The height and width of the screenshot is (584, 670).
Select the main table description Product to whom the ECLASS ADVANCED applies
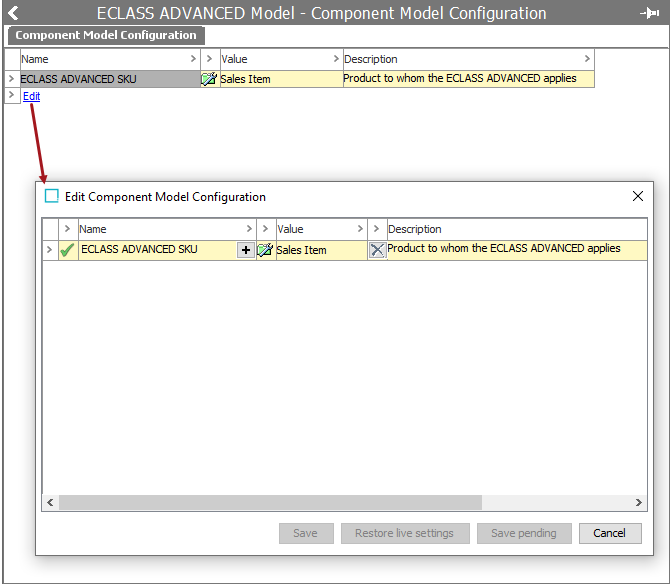click(468, 79)
